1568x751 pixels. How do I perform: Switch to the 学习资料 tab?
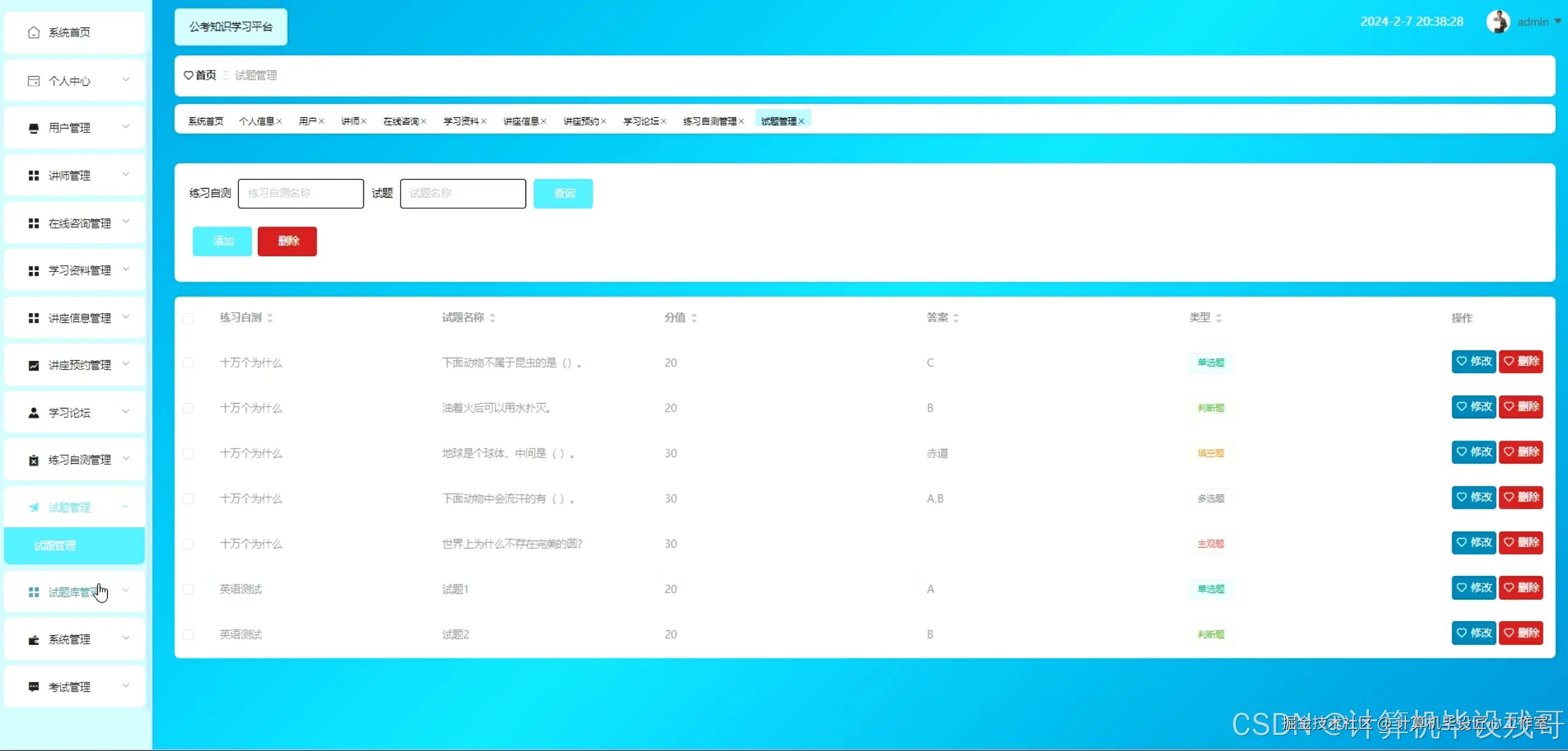click(461, 121)
